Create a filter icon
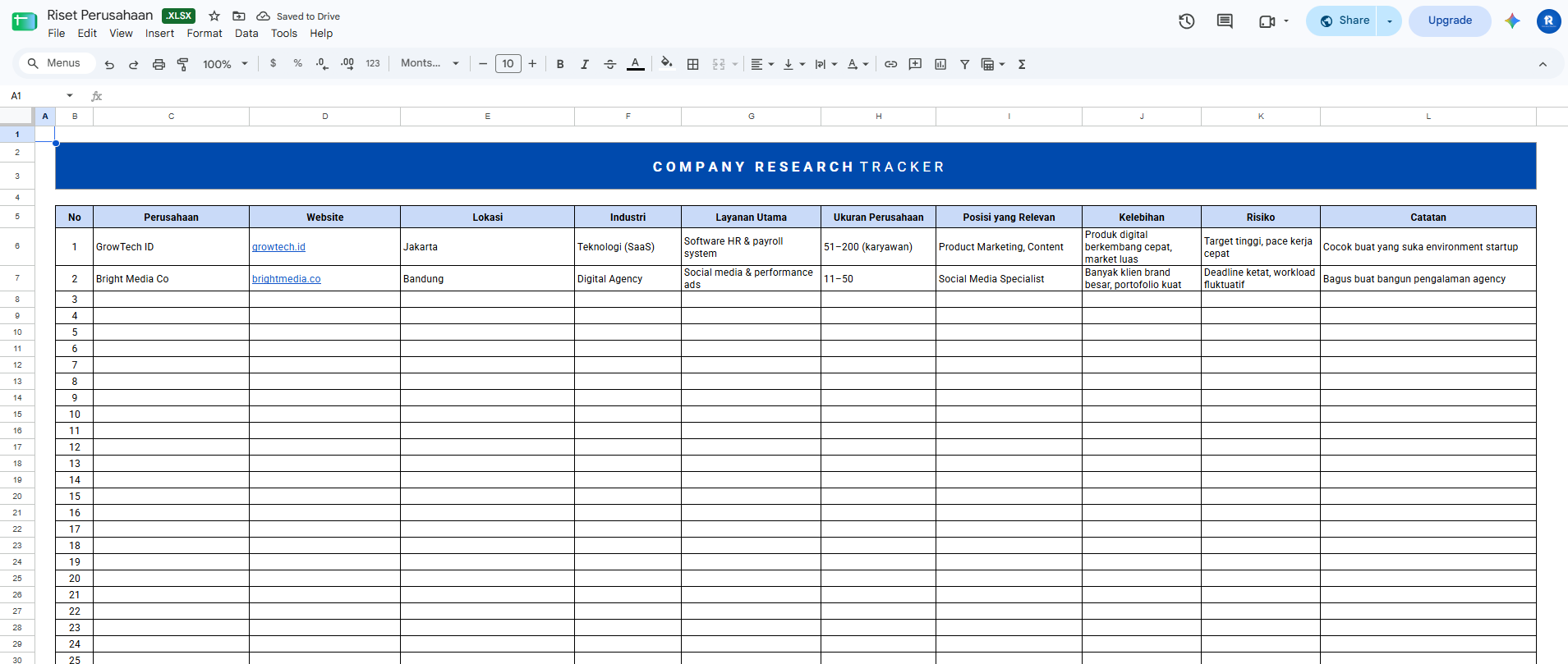This screenshot has height=664, width=1568. click(965, 64)
